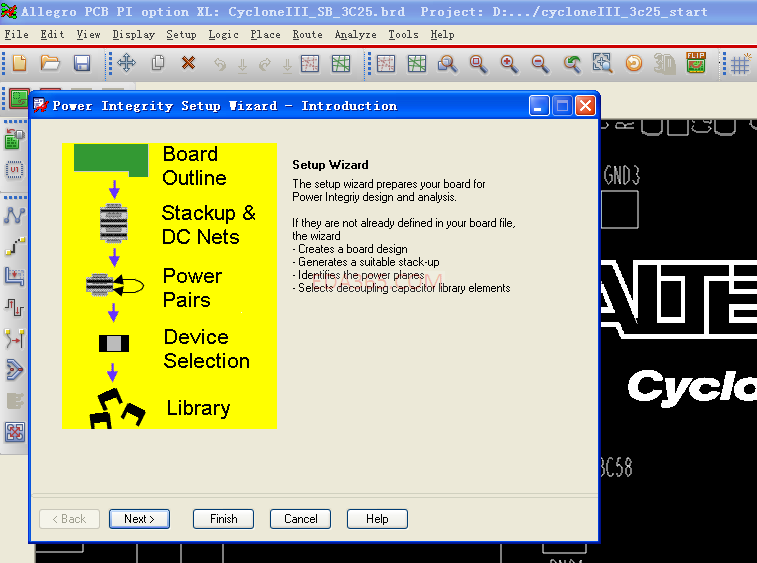Click the Zoom Out minus magnifier
This screenshot has width=757, height=563.
[x=540, y=64]
